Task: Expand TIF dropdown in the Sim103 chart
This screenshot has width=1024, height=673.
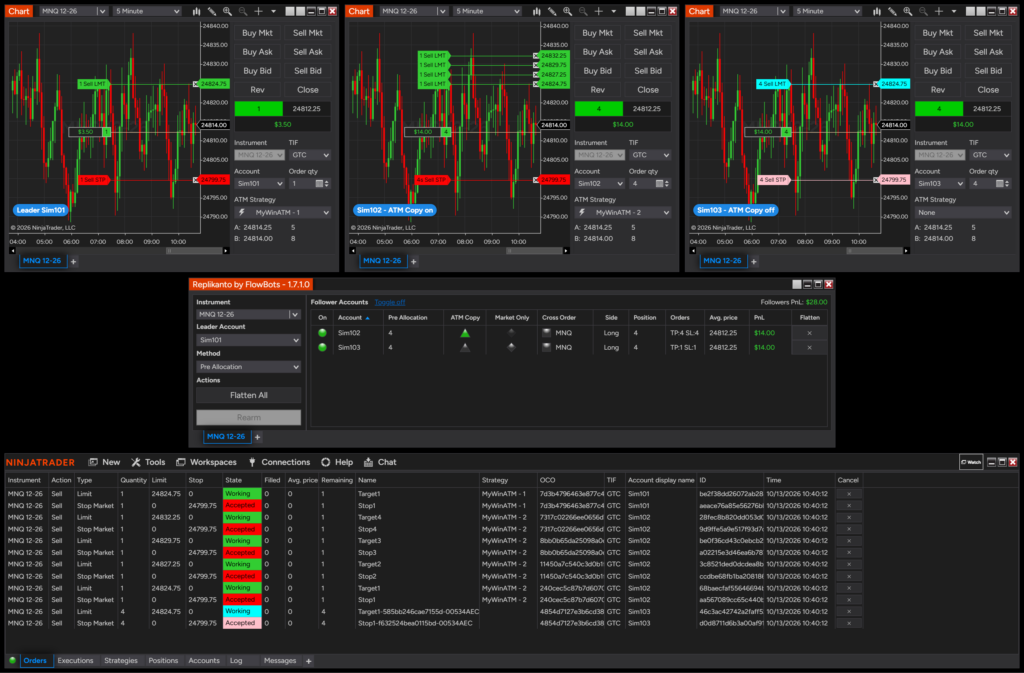Action: pyautogui.click(x=991, y=155)
